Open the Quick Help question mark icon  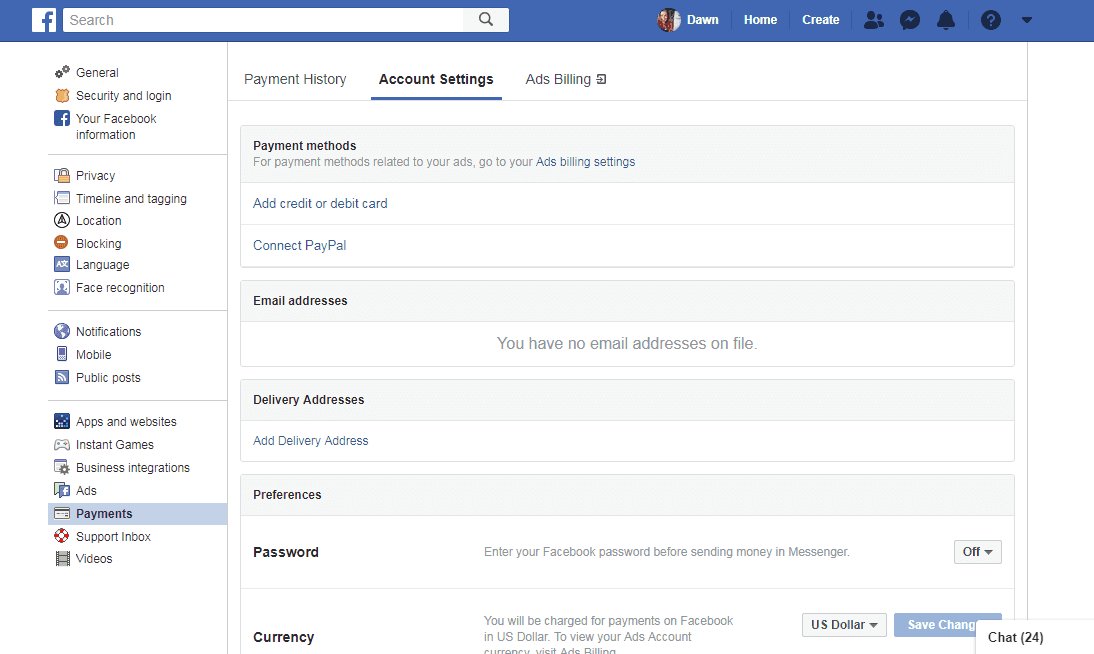pyautogui.click(x=990, y=20)
